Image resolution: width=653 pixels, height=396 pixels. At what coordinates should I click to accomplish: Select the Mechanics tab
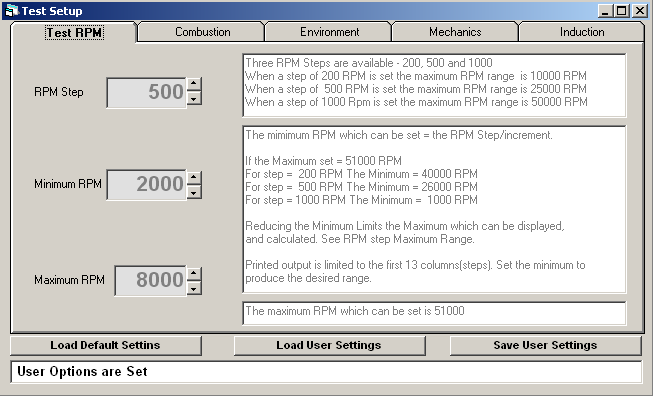tap(455, 32)
